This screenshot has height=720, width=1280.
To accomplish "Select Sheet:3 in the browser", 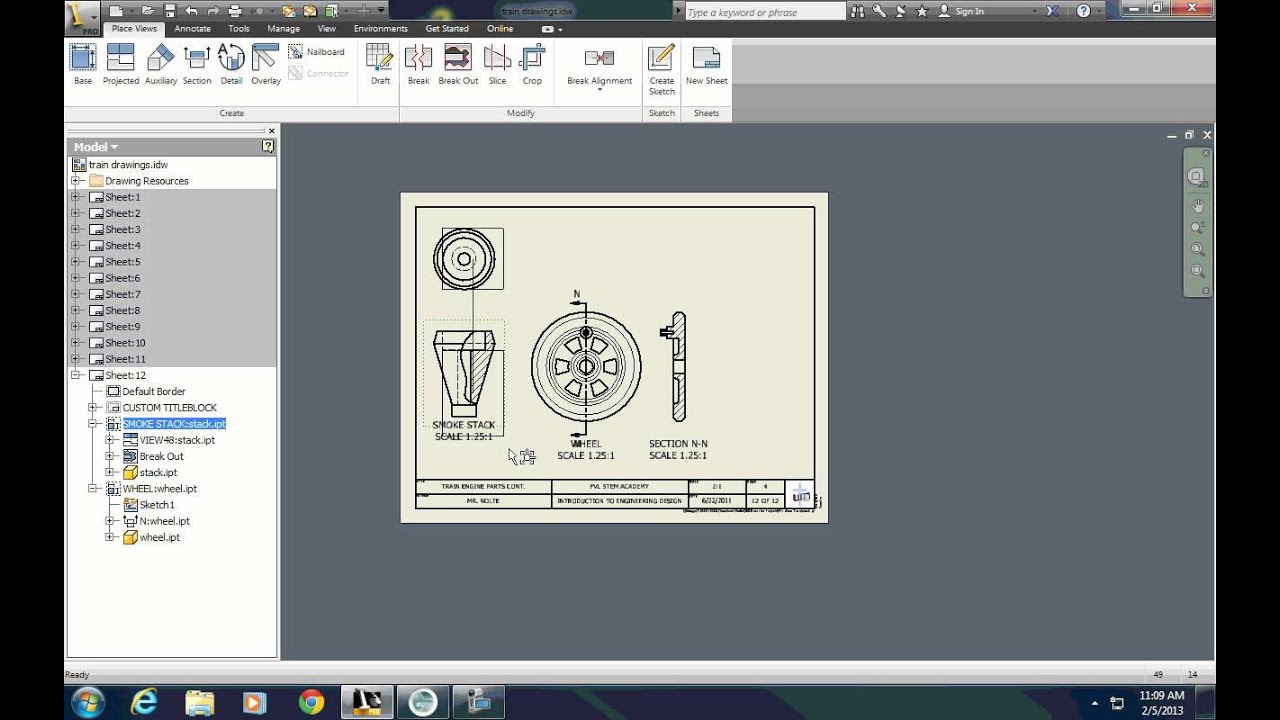I will coord(123,230).
